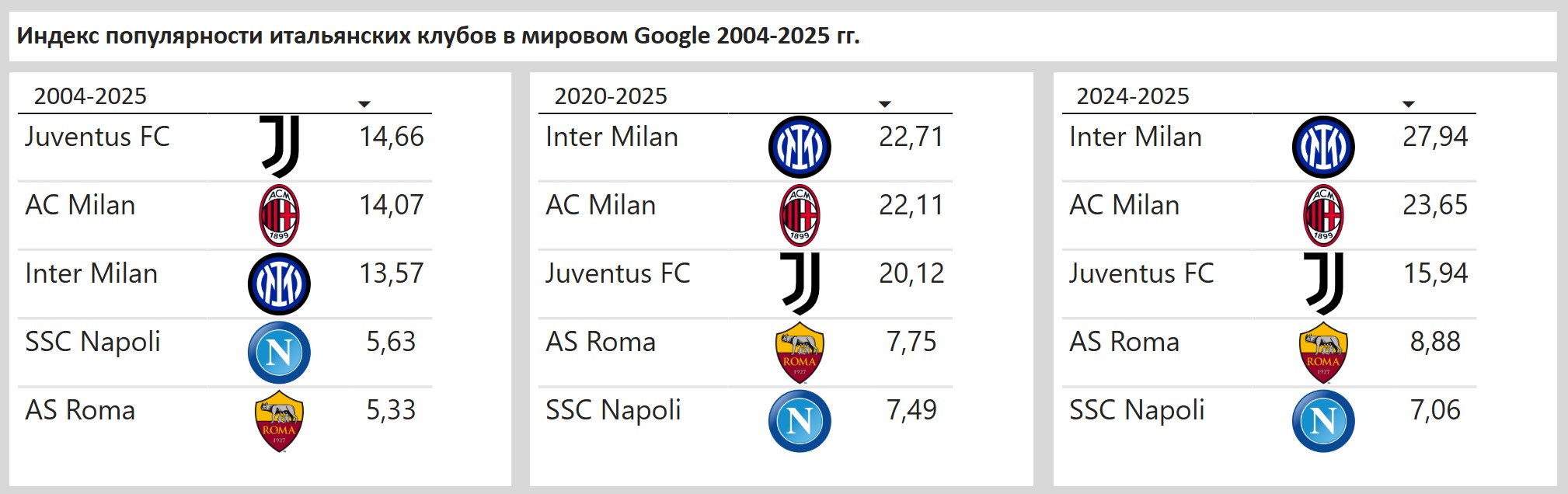1568x494 pixels.
Task: Click the Juventus logo in 2004-2025 table
Action: pos(280,147)
